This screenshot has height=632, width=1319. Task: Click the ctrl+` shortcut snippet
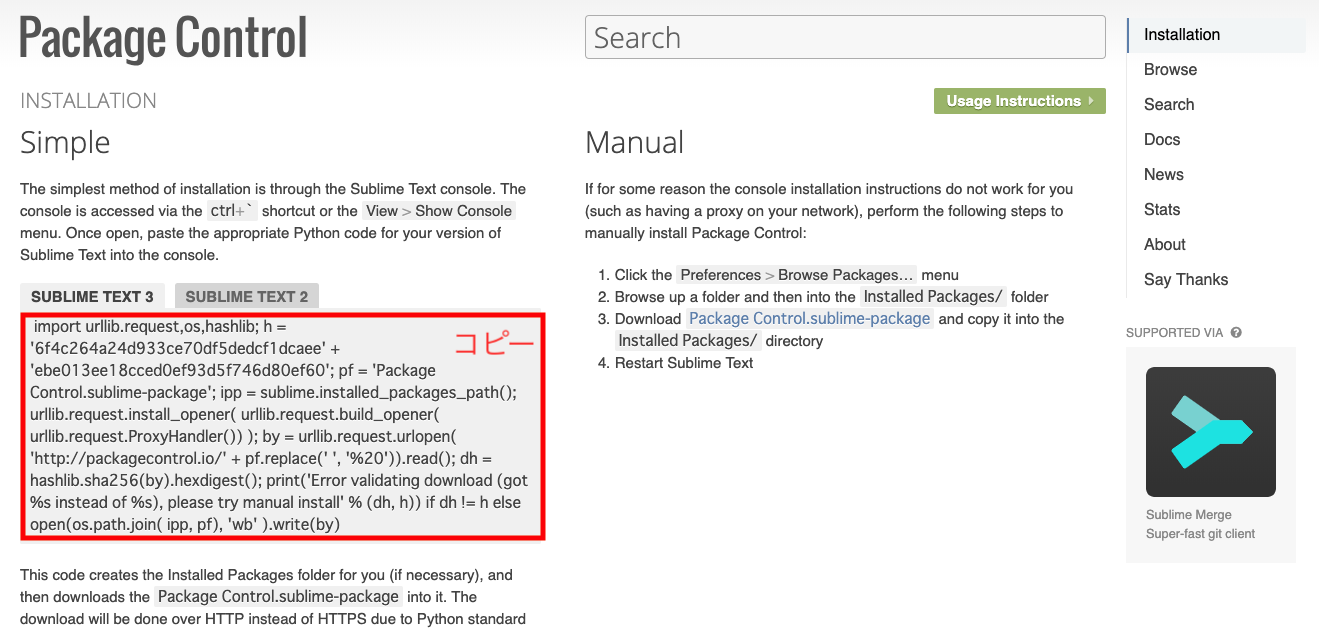[x=232, y=211]
